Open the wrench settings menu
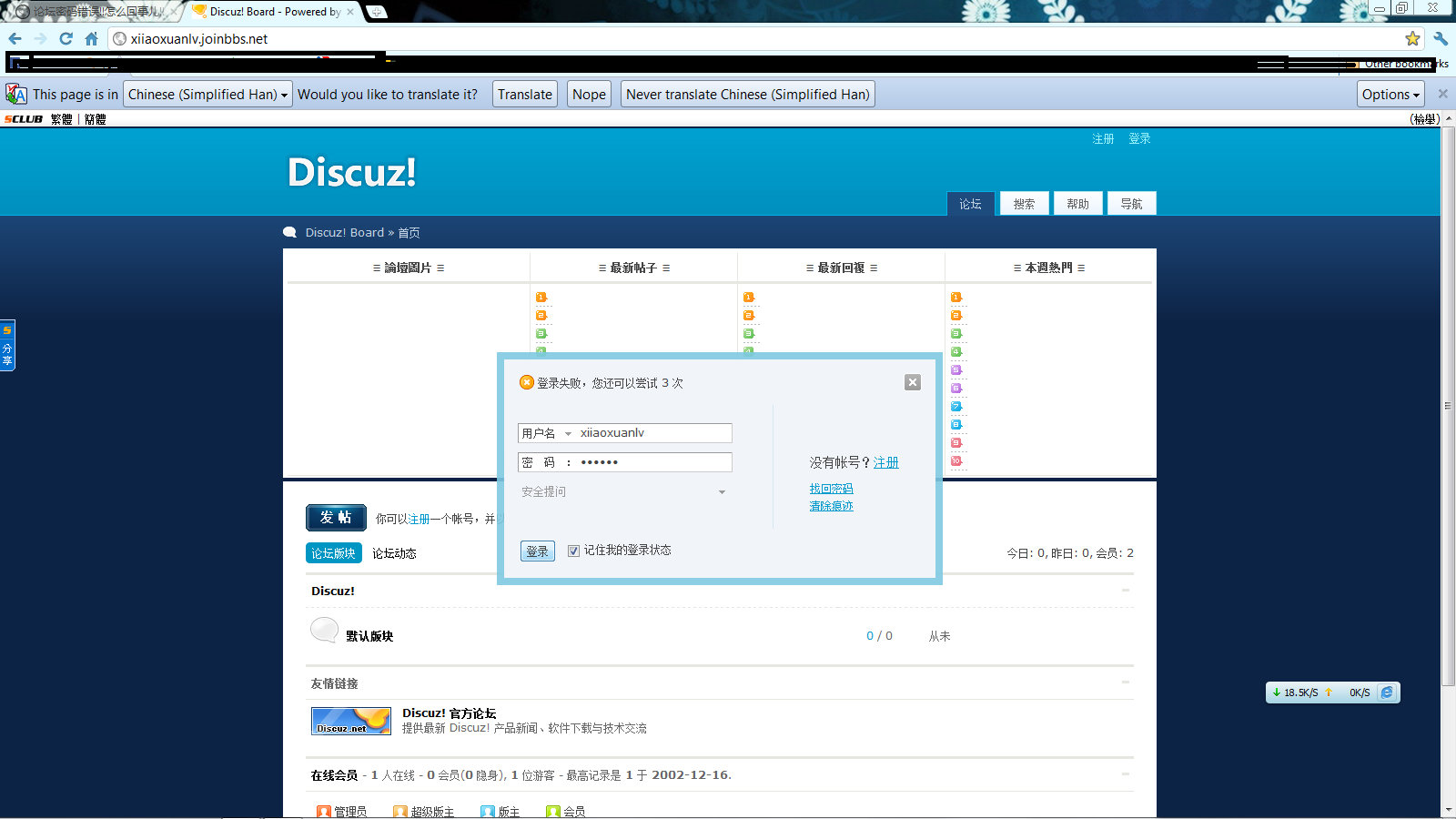Image resolution: width=1456 pixels, height=819 pixels. (x=1441, y=38)
